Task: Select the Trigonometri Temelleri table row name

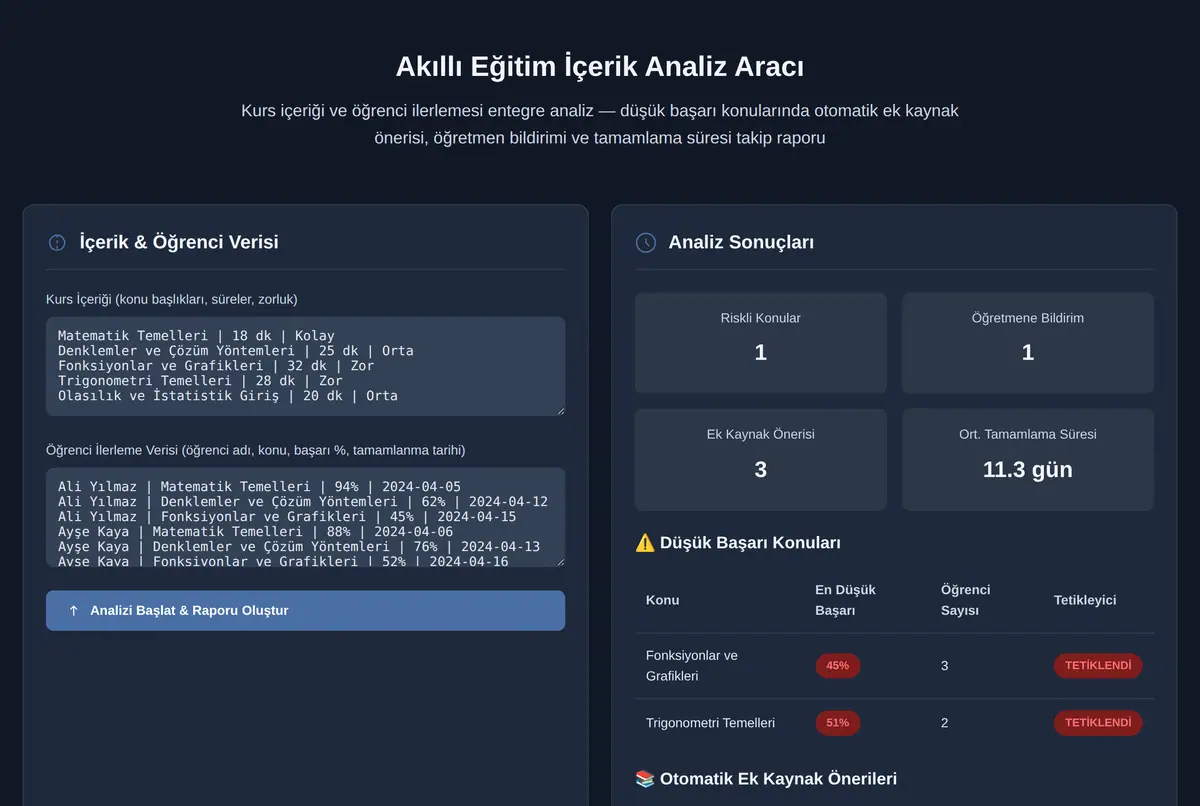Action: 710,722
